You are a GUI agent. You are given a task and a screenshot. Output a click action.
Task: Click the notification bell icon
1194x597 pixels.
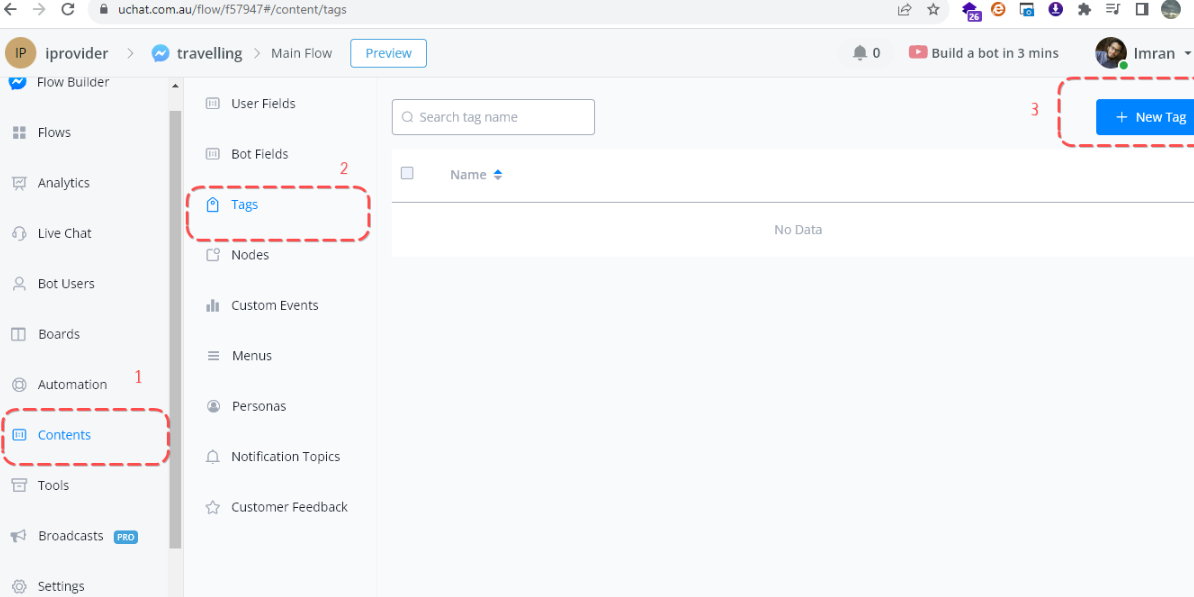click(859, 53)
